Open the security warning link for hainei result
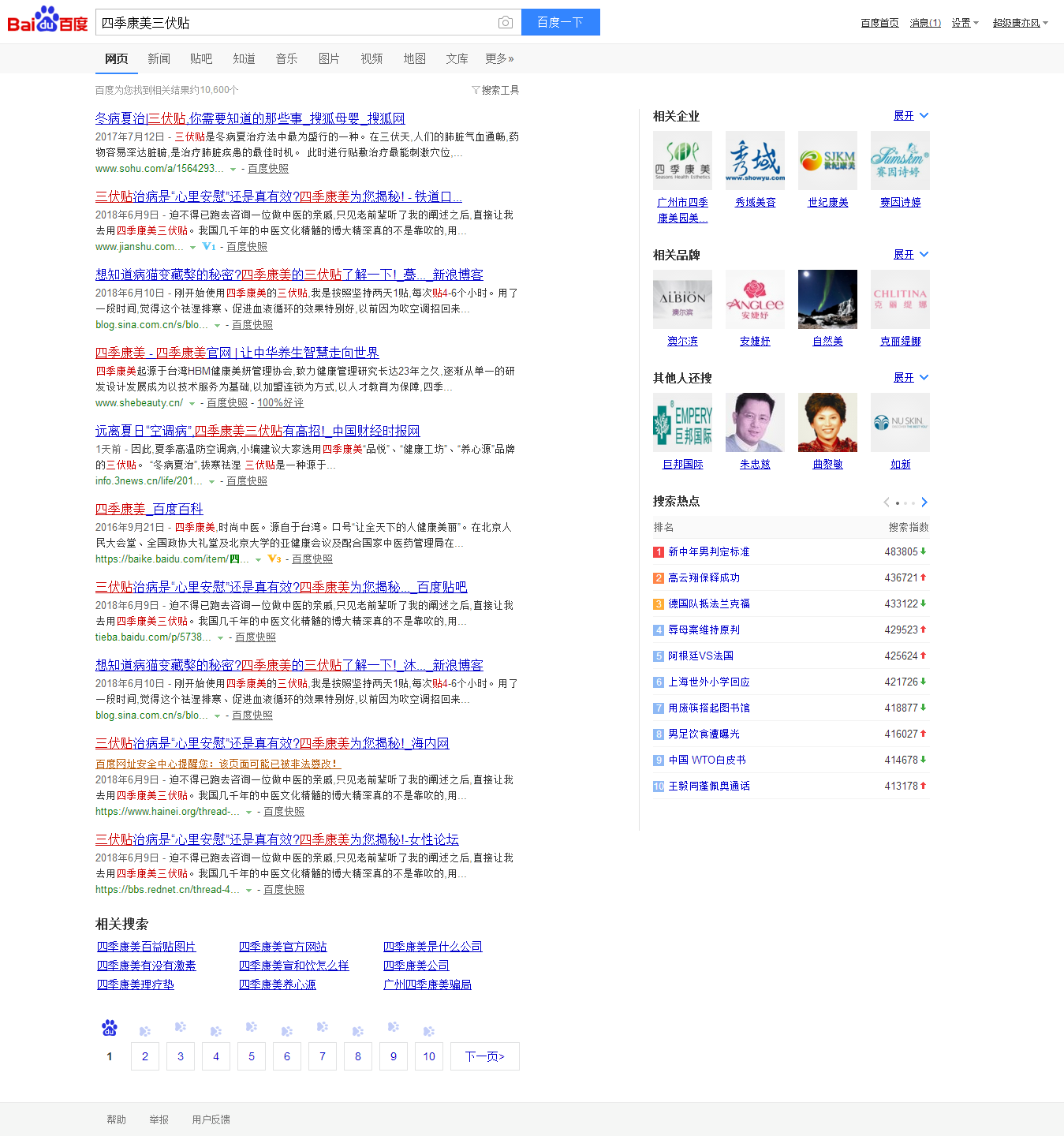 click(x=218, y=764)
